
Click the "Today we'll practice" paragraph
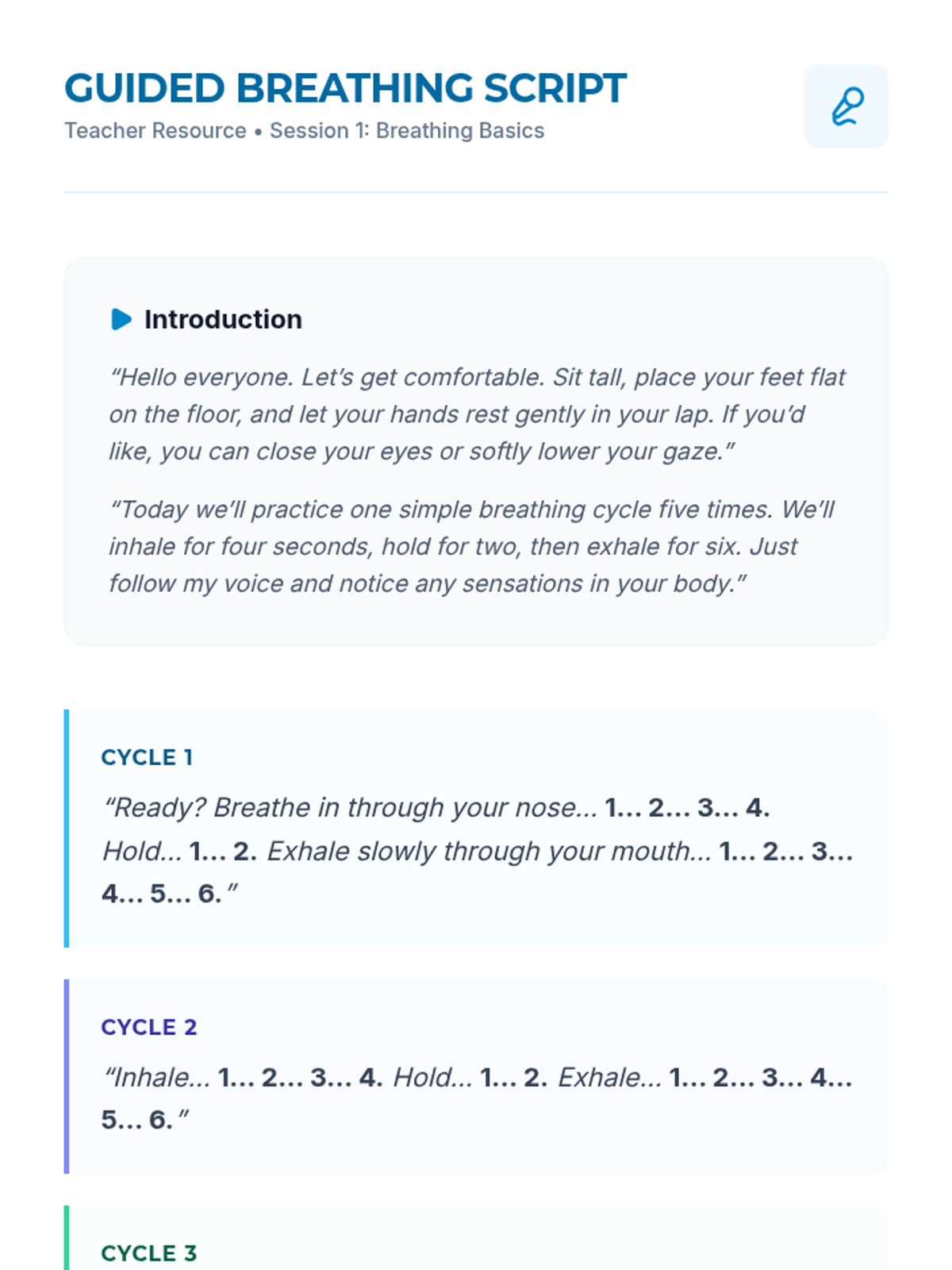(x=472, y=546)
